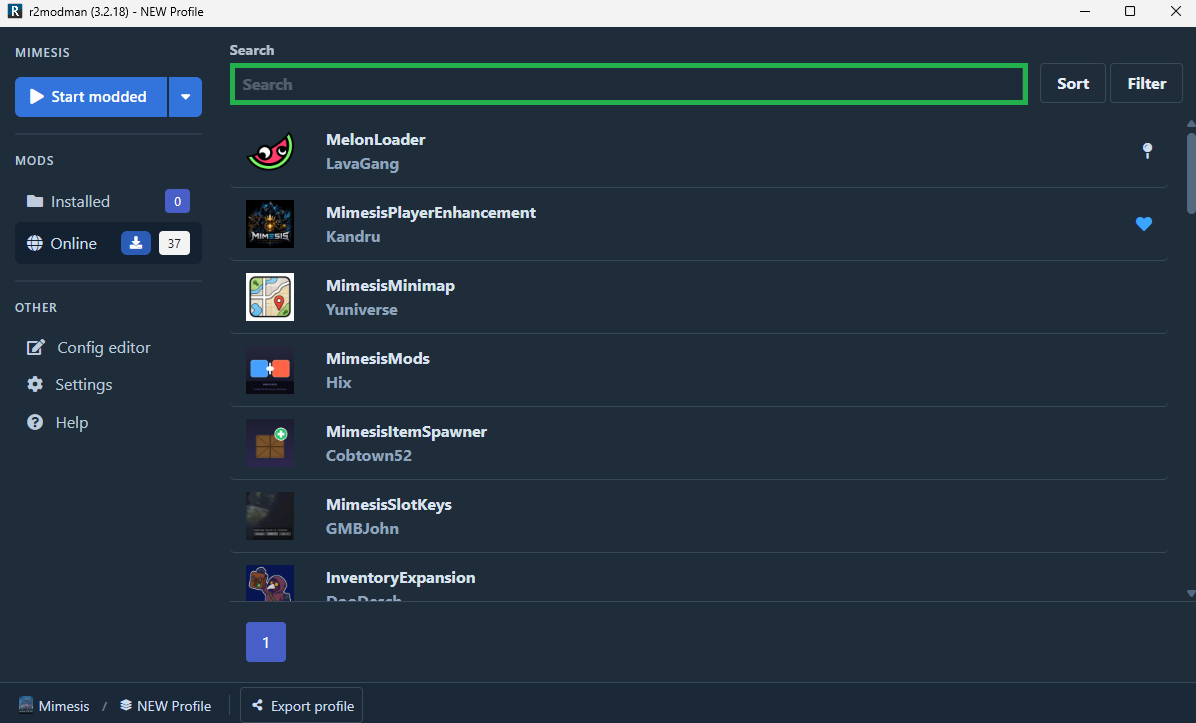This screenshot has width=1196, height=723.
Task: Click the r2modman app icon in title bar
Action: (x=14, y=11)
